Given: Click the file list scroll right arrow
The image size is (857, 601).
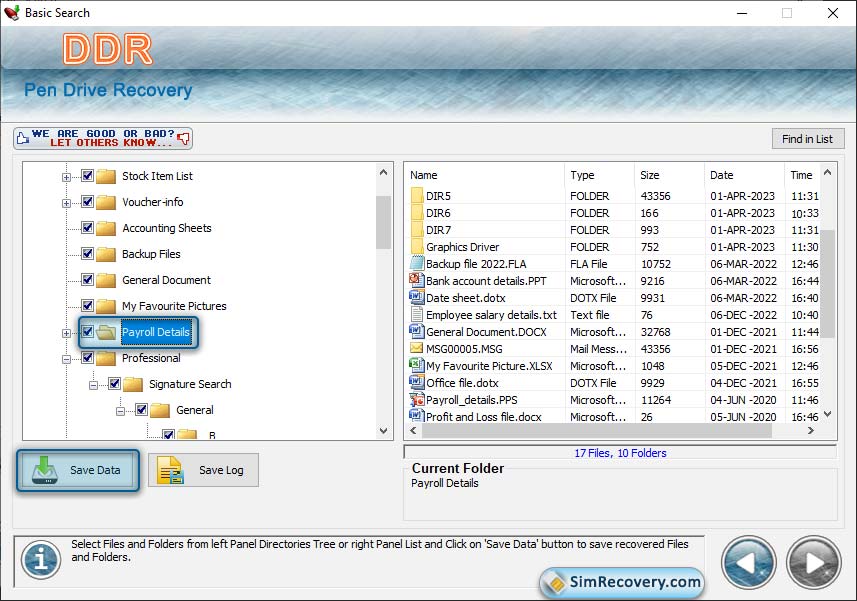Looking at the screenshot, I should pos(811,431).
